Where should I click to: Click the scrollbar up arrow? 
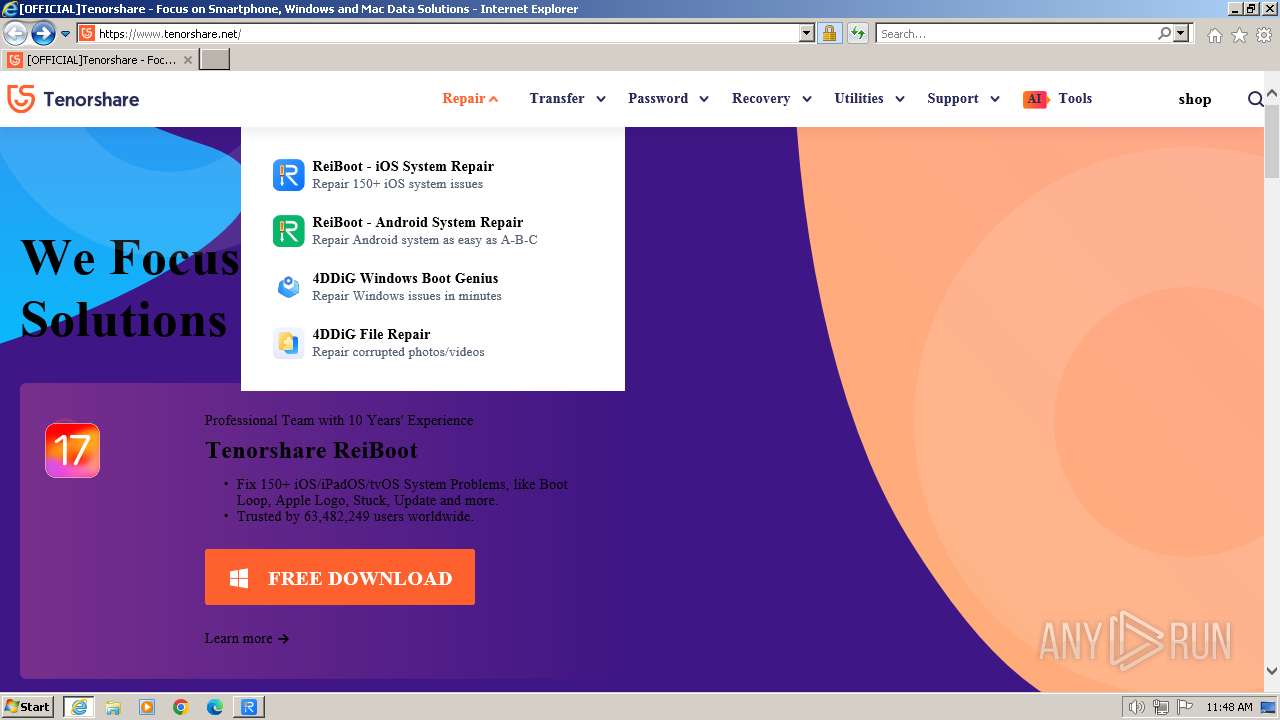1272,94
